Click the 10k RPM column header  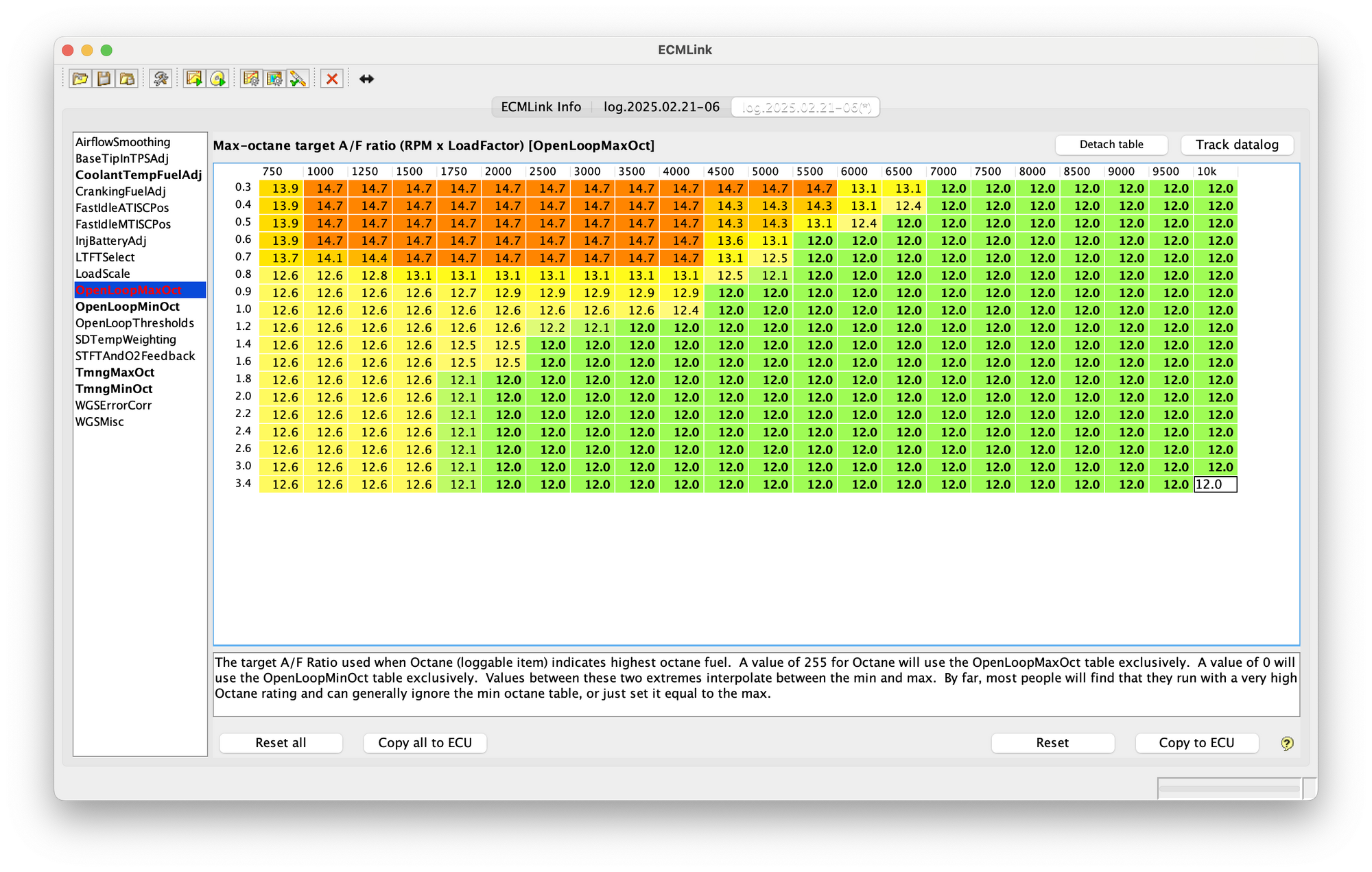click(1216, 172)
